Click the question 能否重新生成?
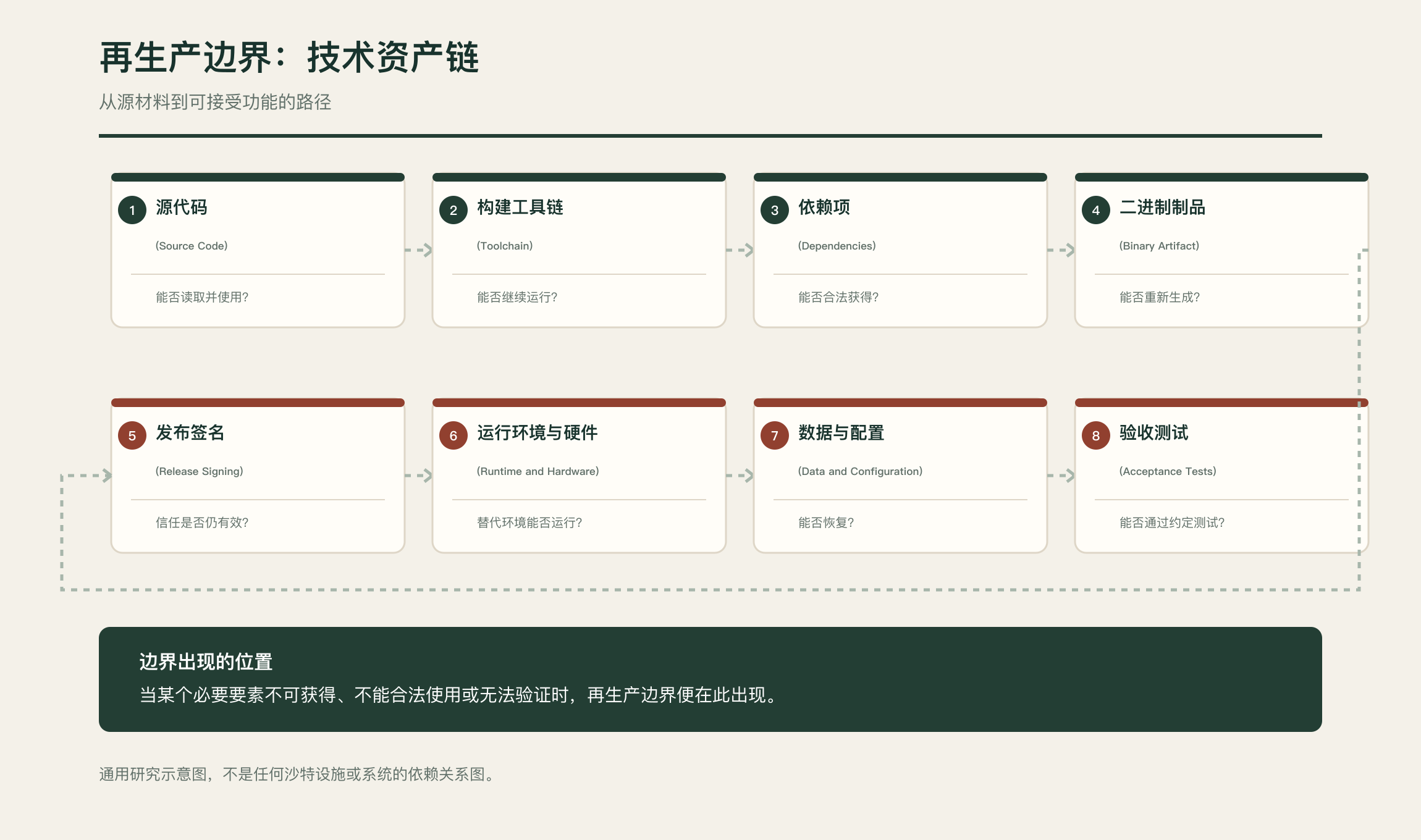1421x840 pixels. pos(1160,297)
